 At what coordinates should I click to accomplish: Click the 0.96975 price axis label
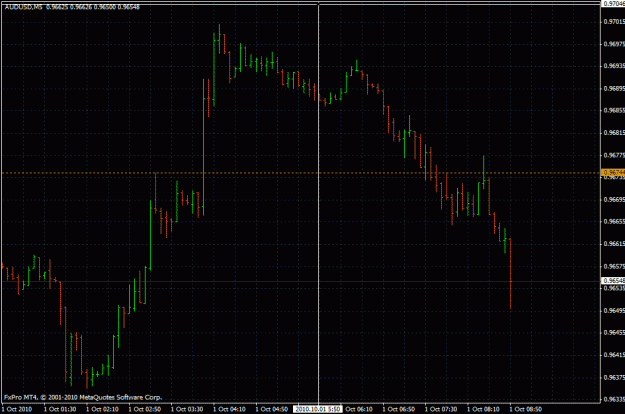pos(614,44)
